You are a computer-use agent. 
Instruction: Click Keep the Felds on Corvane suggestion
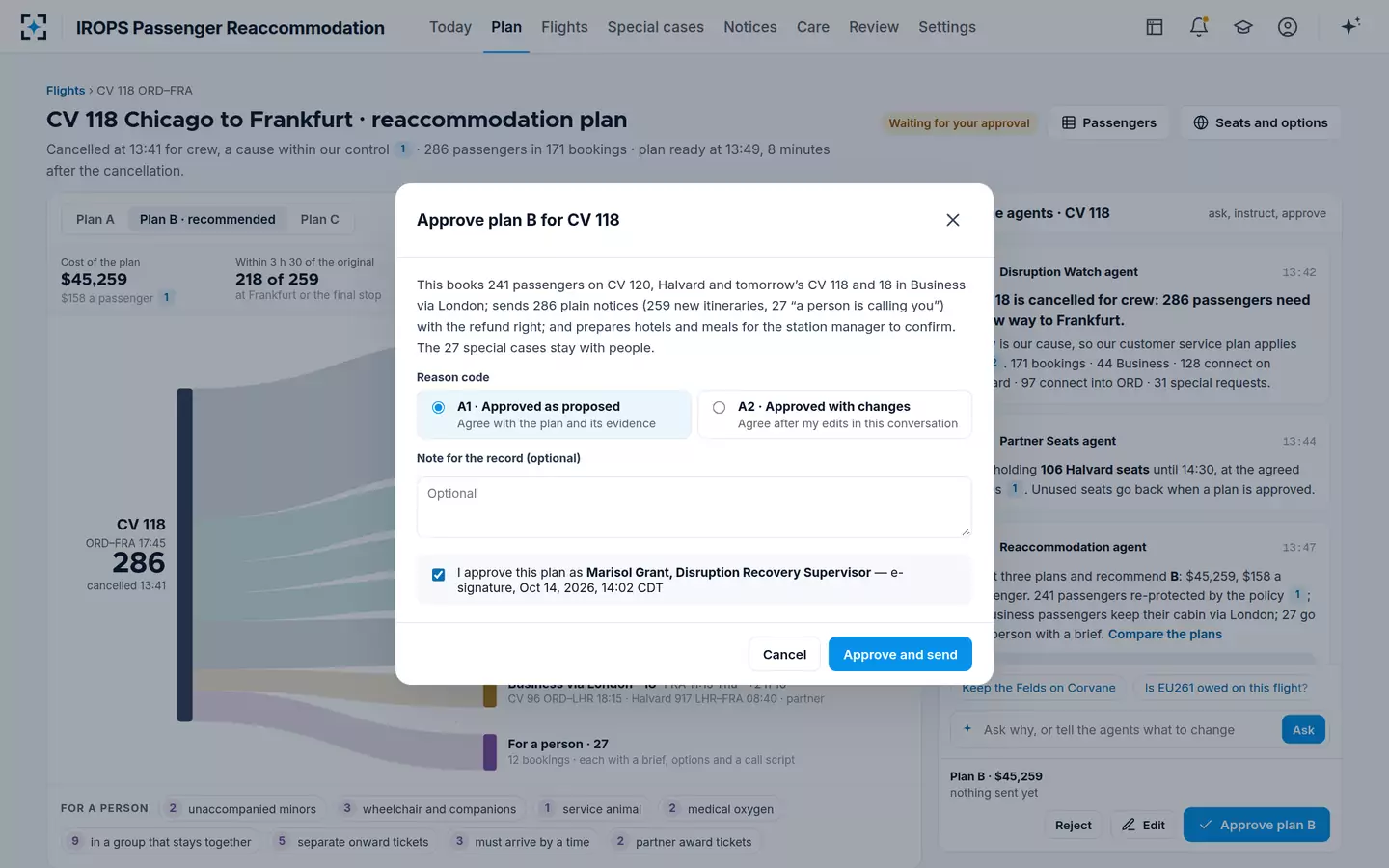click(1039, 688)
